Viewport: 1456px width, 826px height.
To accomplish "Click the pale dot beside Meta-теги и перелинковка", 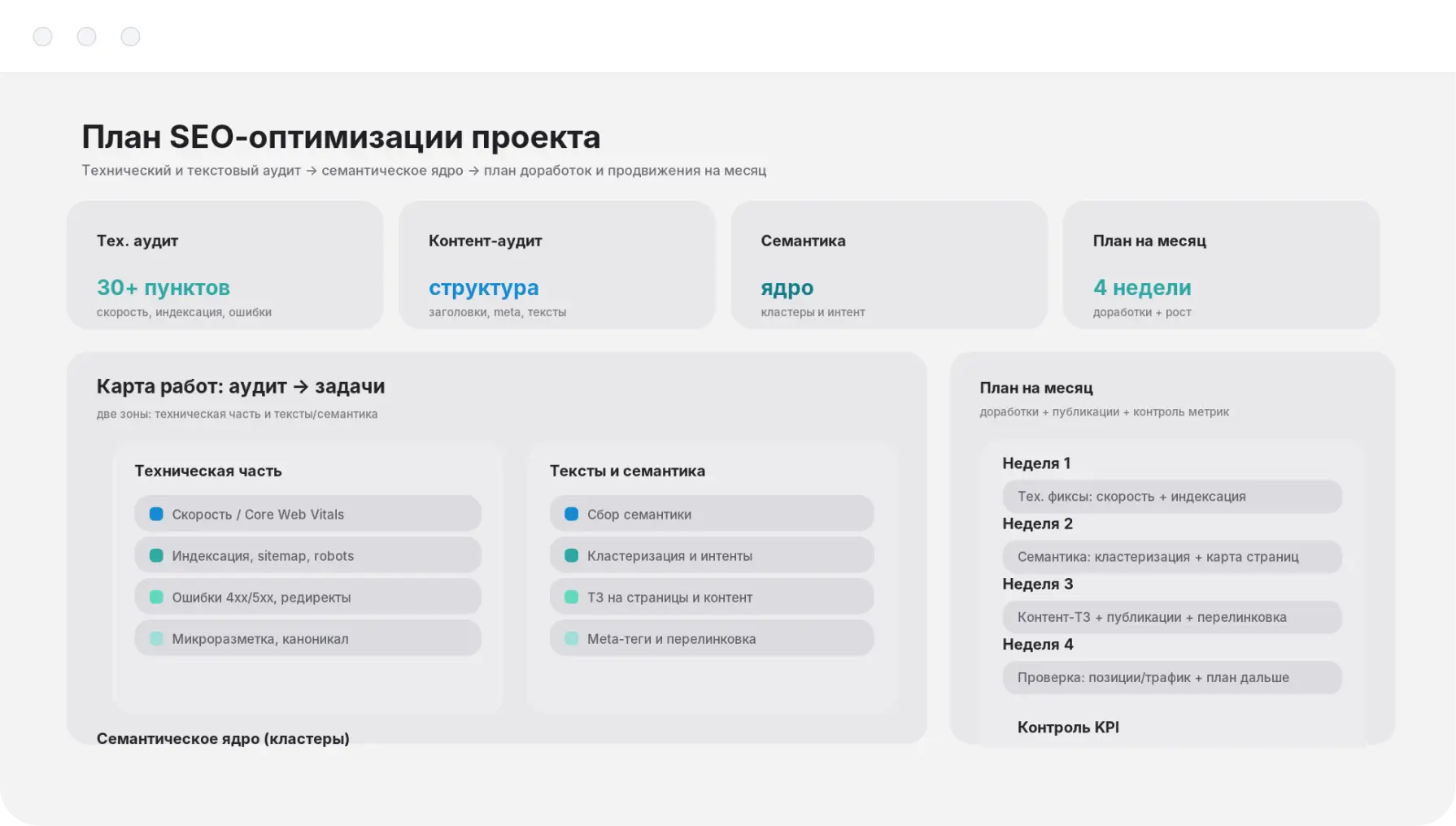I will tap(572, 638).
